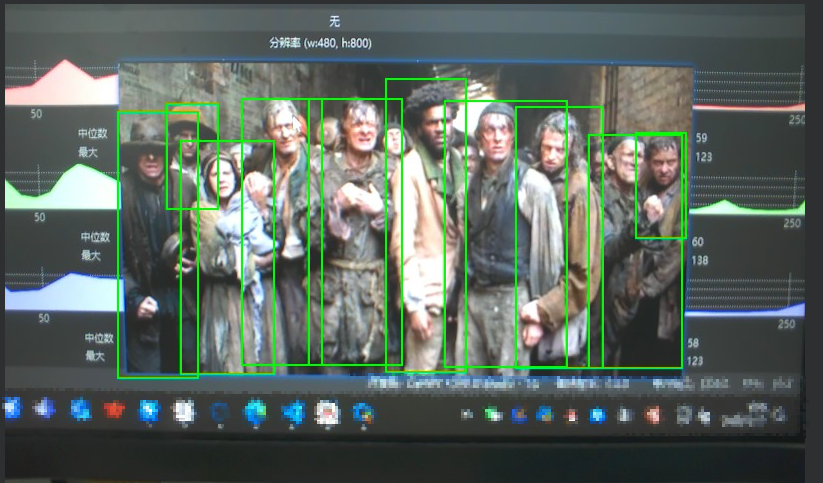Click the green channel median value '60'
823x483 pixels.
pyautogui.click(x=698, y=242)
